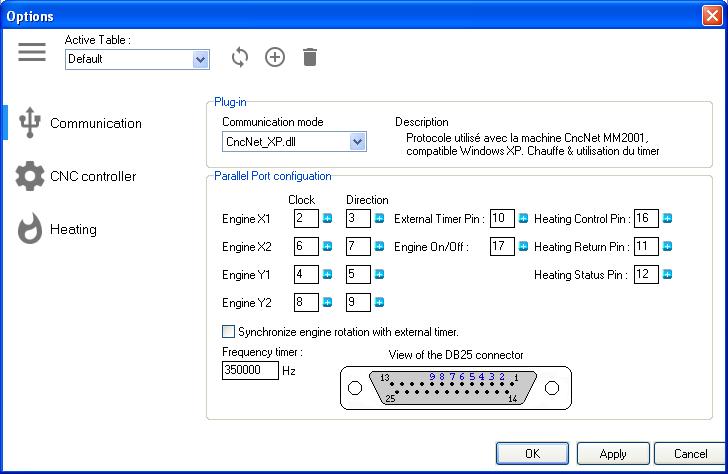
Task: Click the refresh table icon
Action: tap(239, 57)
